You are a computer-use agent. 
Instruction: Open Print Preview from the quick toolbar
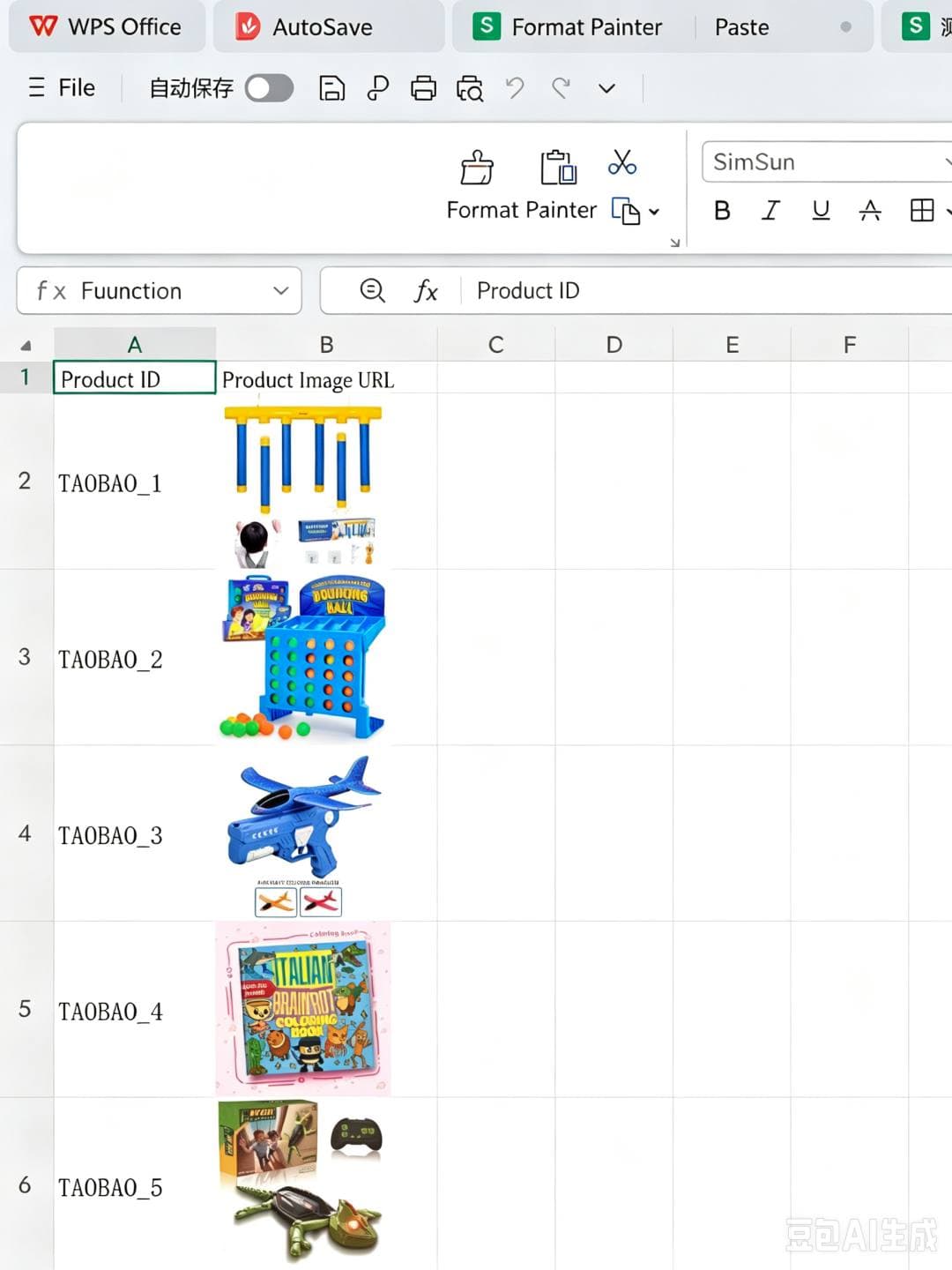(x=470, y=88)
